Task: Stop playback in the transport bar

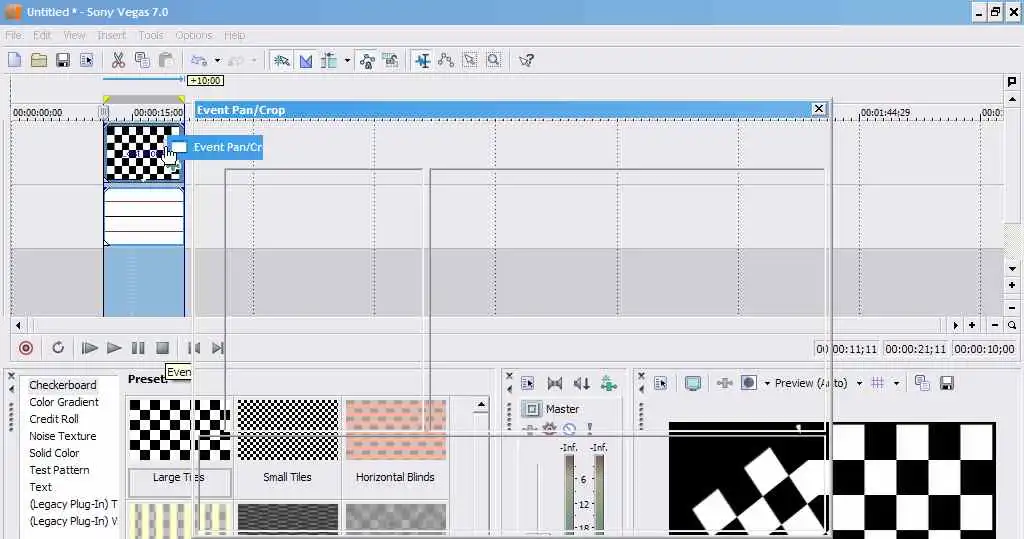Action: (163, 348)
